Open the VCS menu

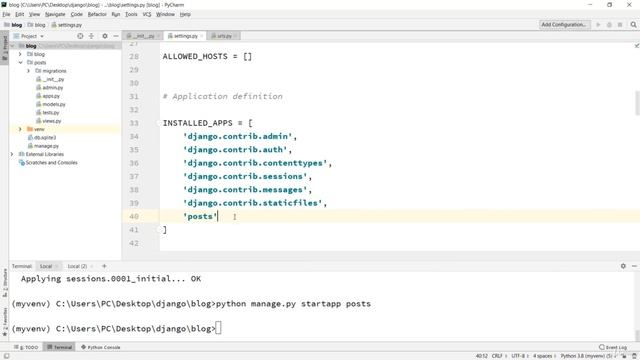(x=147, y=14)
